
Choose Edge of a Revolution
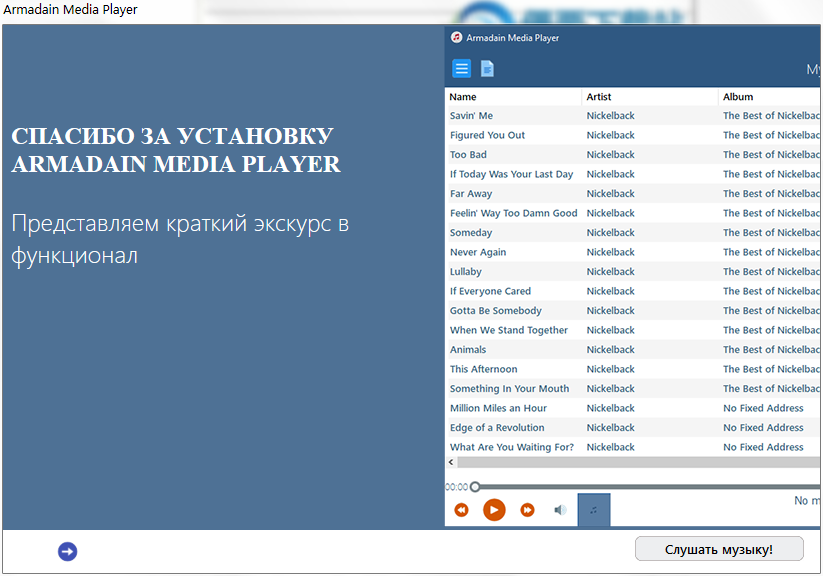(x=497, y=427)
